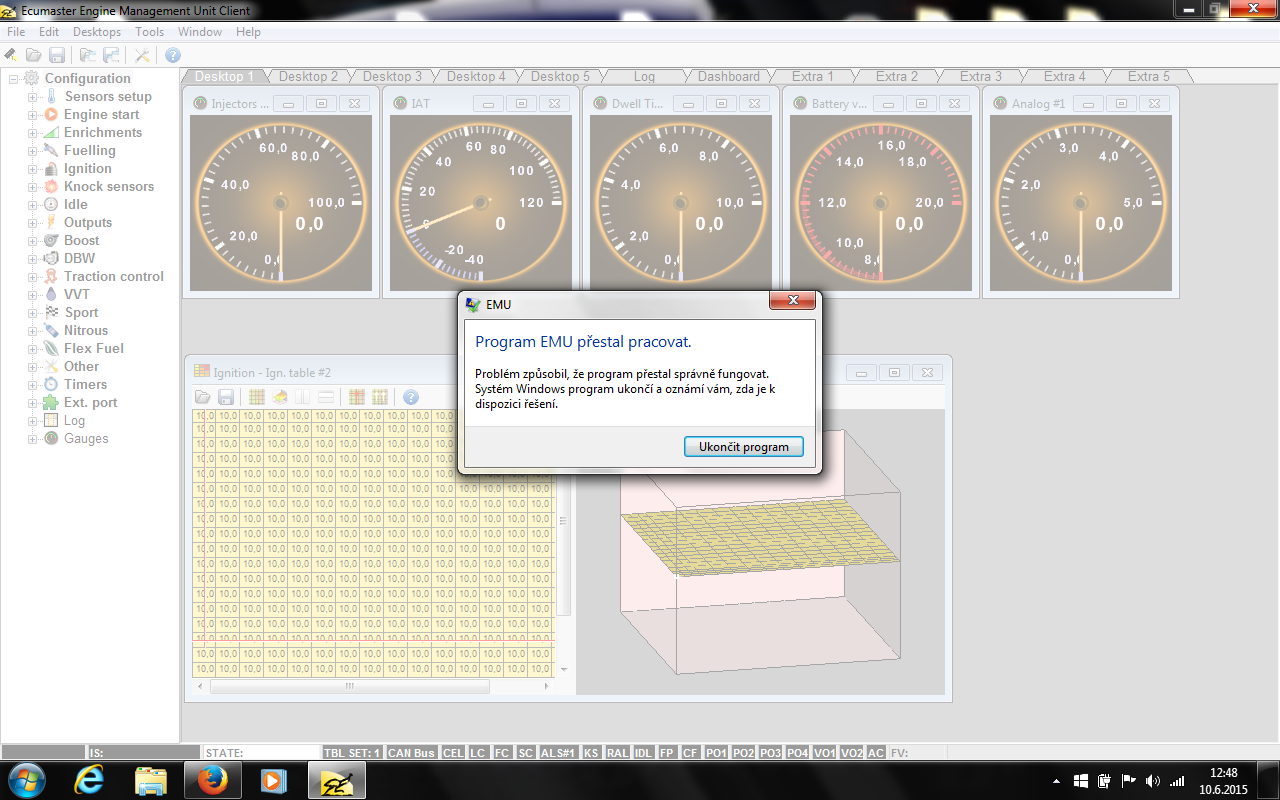Viewport: 1280px width, 800px height.
Task: Launch Firefox from the taskbar
Action: tap(212, 780)
